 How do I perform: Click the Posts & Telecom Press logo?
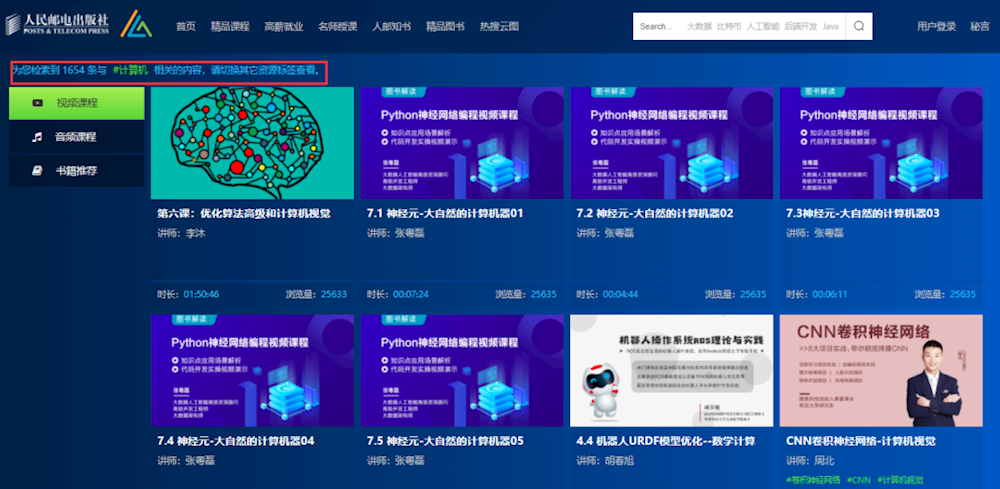pos(58,22)
